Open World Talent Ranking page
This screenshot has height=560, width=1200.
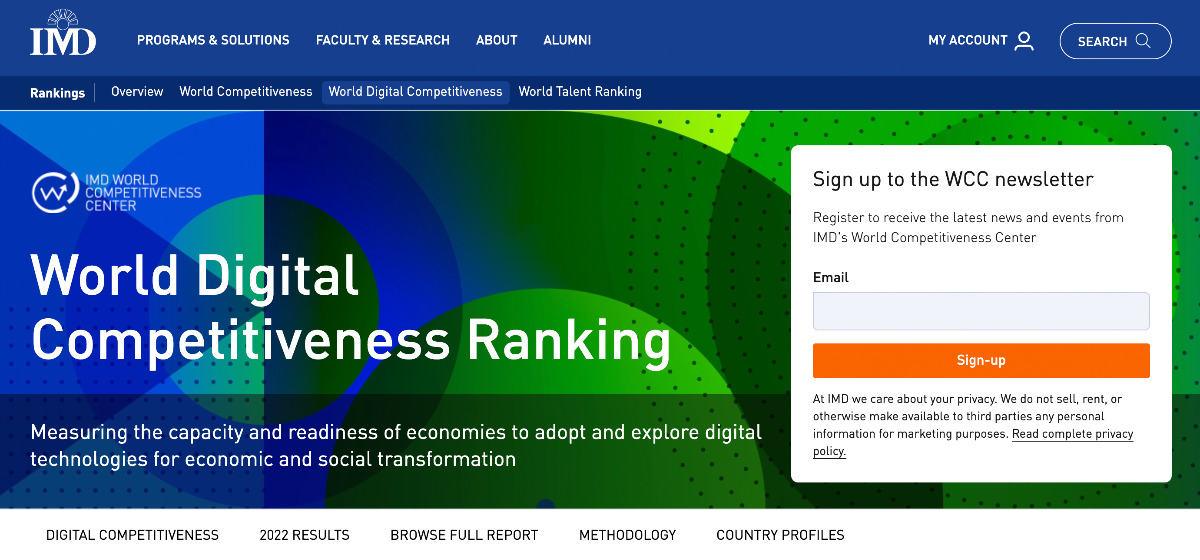[x=580, y=92]
